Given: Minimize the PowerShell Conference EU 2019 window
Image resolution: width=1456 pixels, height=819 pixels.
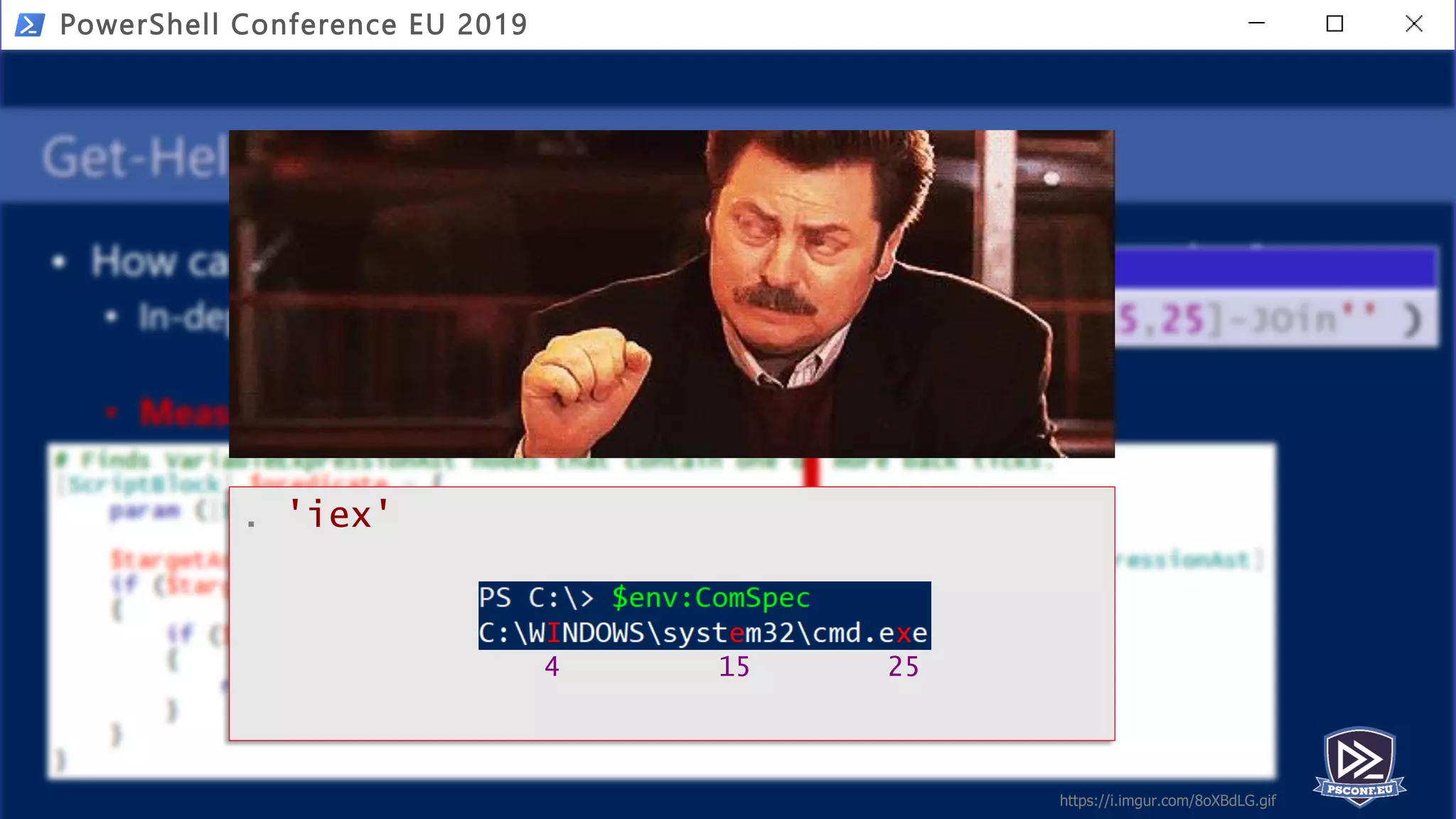Looking at the screenshot, I should [1256, 23].
